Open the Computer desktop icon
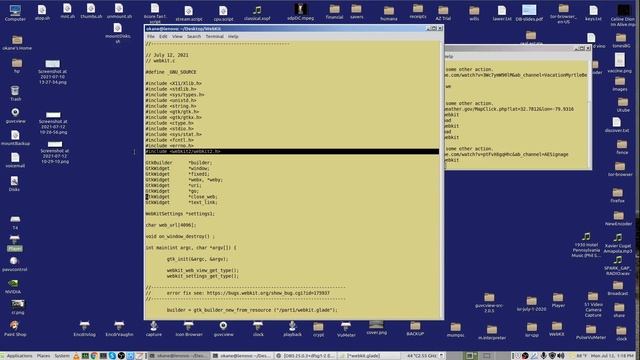Screen dimensions: 640x360 15,13
